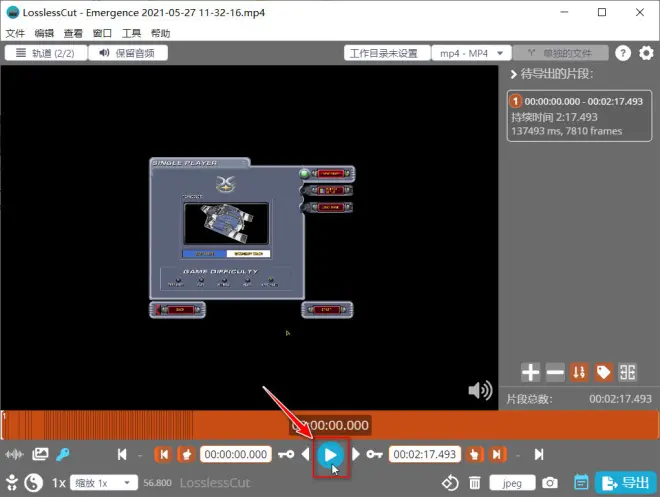The image size is (660, 497).
Task: Click the 导出 export button
Action: click(x=626, y=483)
